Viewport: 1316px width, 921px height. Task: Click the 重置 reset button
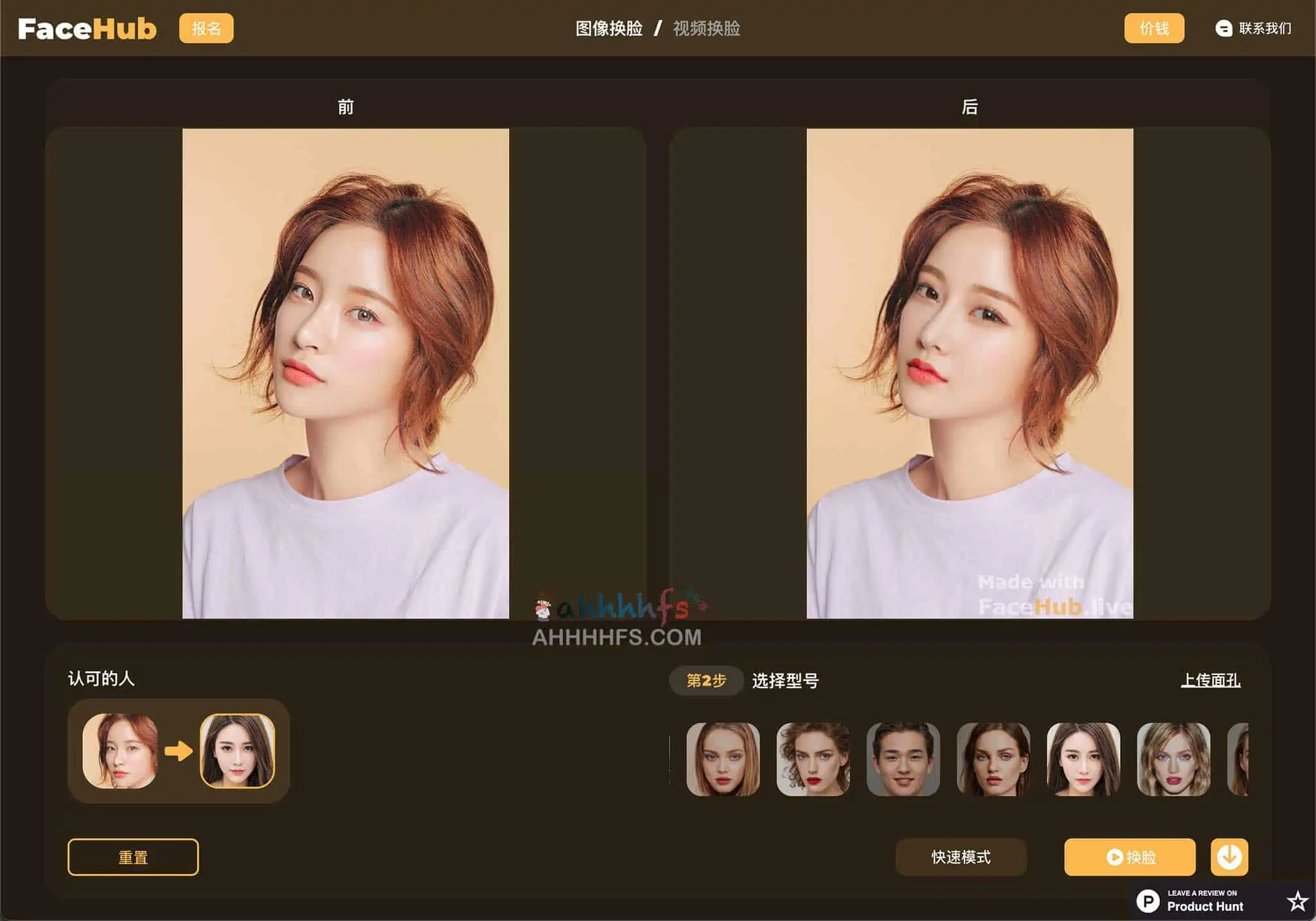[x=133, y=857]
